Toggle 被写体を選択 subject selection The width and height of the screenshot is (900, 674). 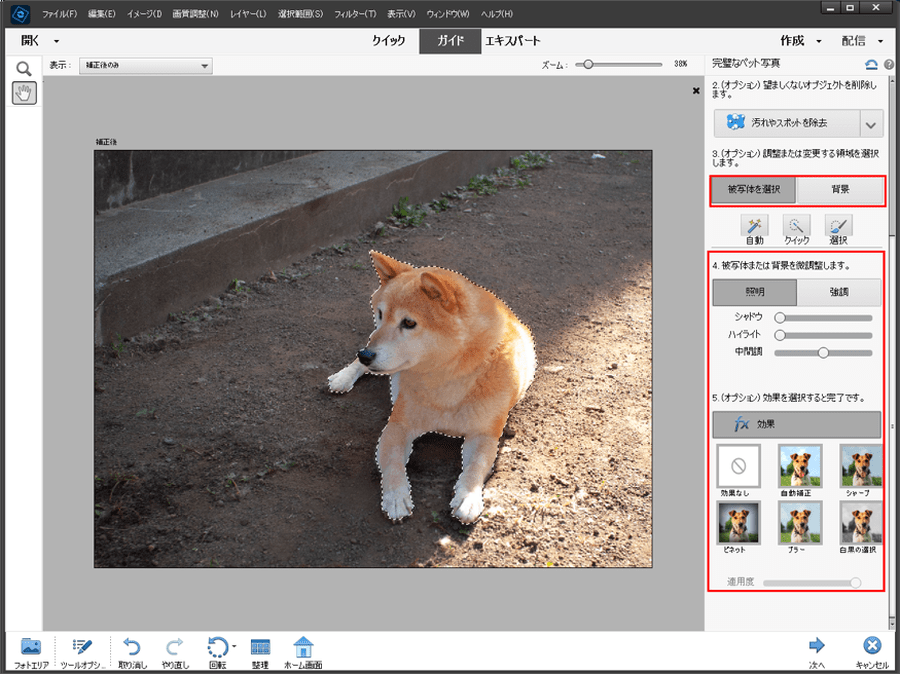tap(754, 189)
